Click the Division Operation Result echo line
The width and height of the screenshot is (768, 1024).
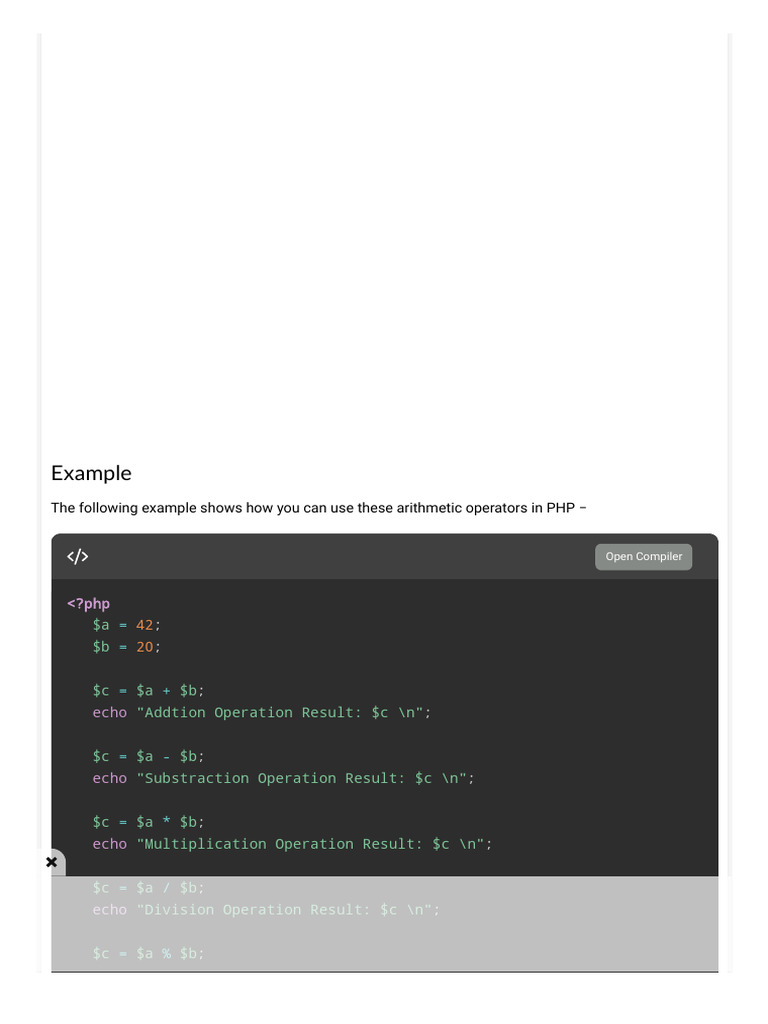(x=266, y=910)
